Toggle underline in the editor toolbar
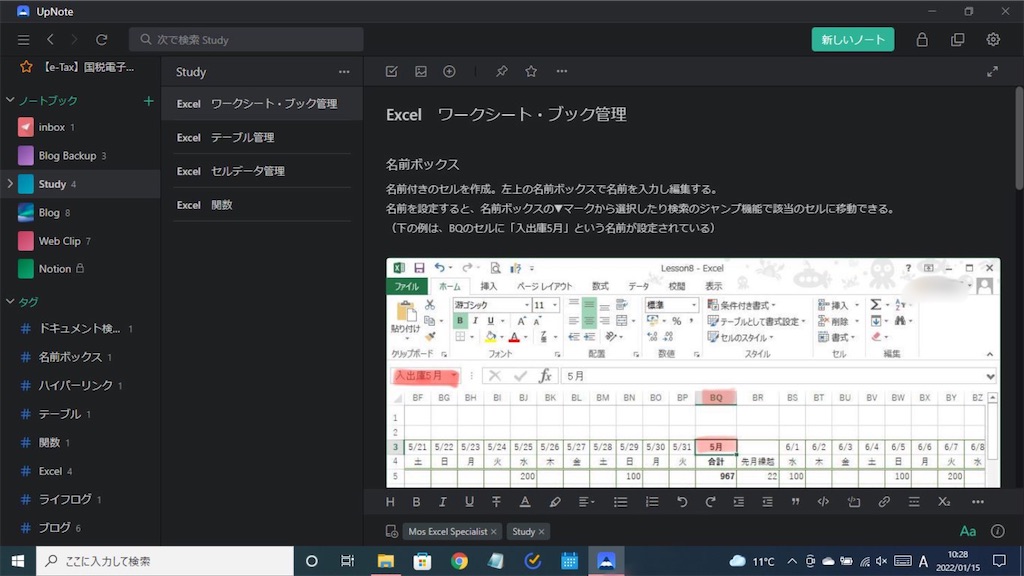 pos(469,502)
